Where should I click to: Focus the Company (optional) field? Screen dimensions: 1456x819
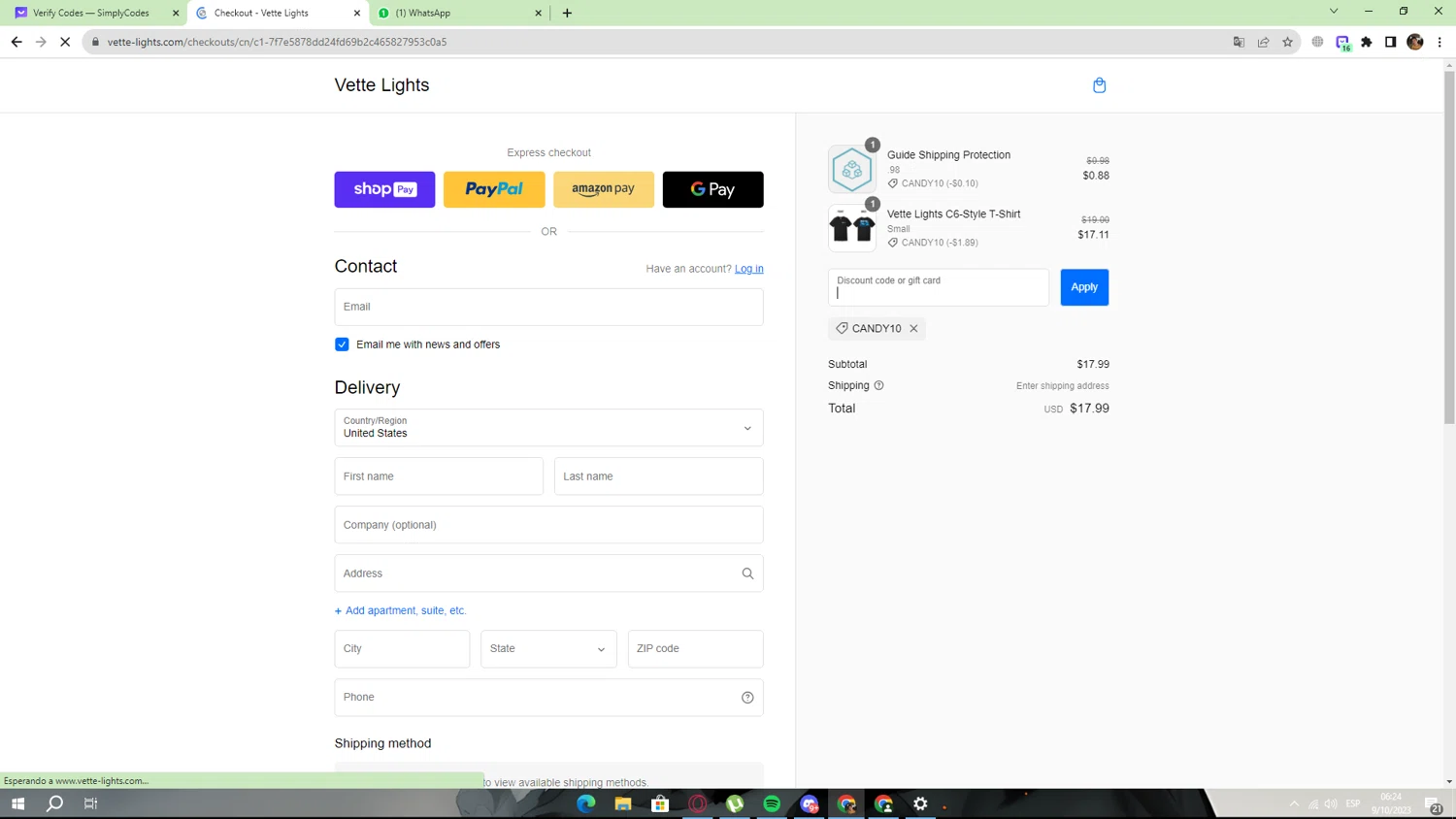548,525
